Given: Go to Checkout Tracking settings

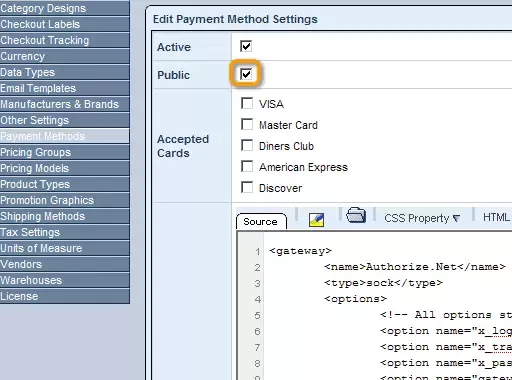Looking at the screenshot, I should coord(65,40).
